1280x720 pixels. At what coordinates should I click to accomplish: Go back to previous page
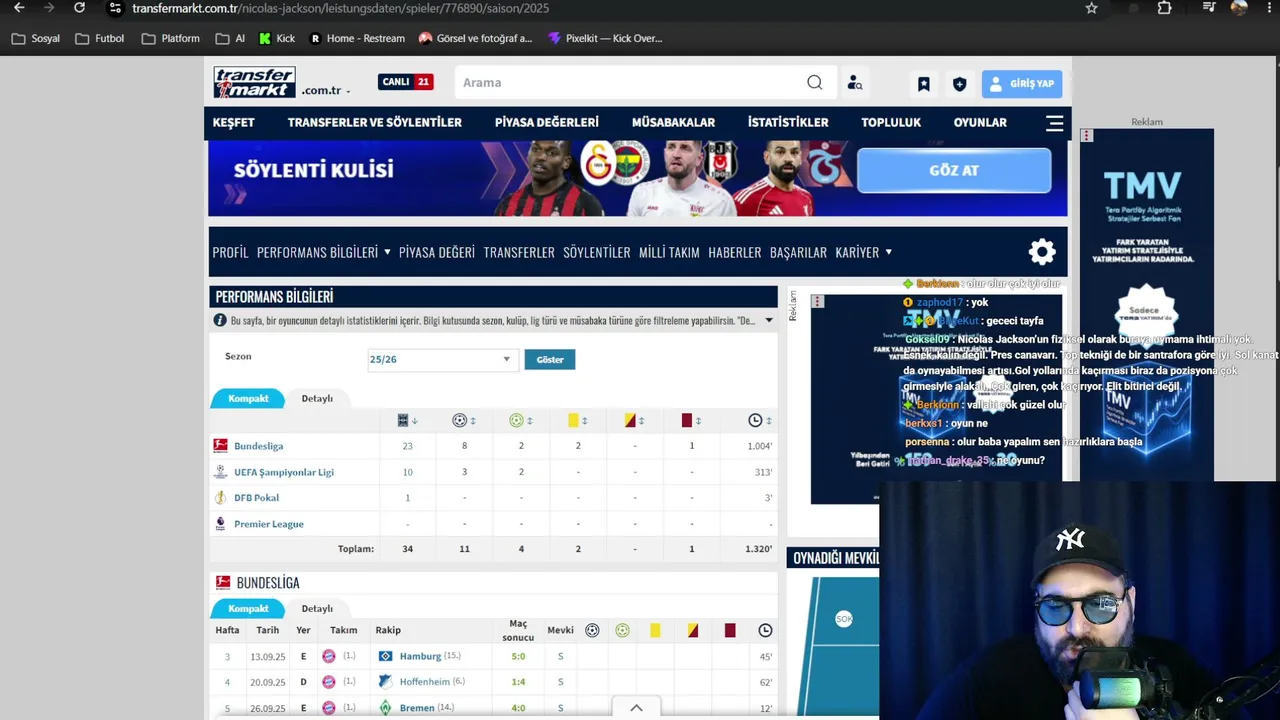[x=19, y=8]
